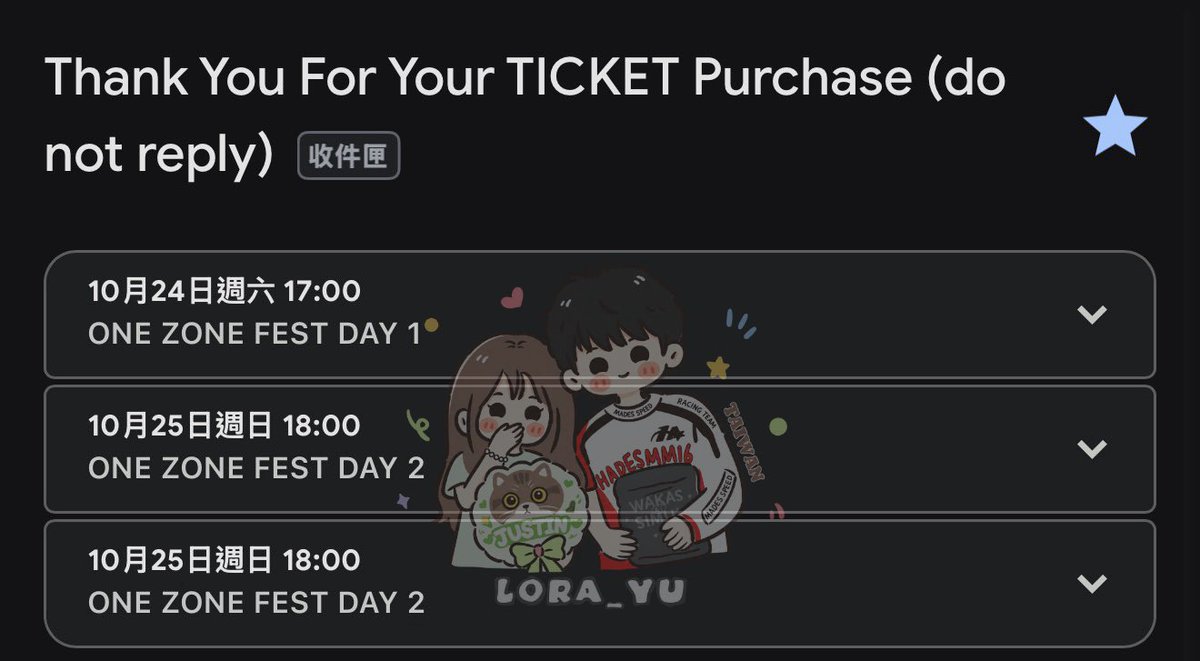This screenshot has width=1200, height=661.
Task: Click the LORA_YU watermark text
Action: click(x=593, y=591)
